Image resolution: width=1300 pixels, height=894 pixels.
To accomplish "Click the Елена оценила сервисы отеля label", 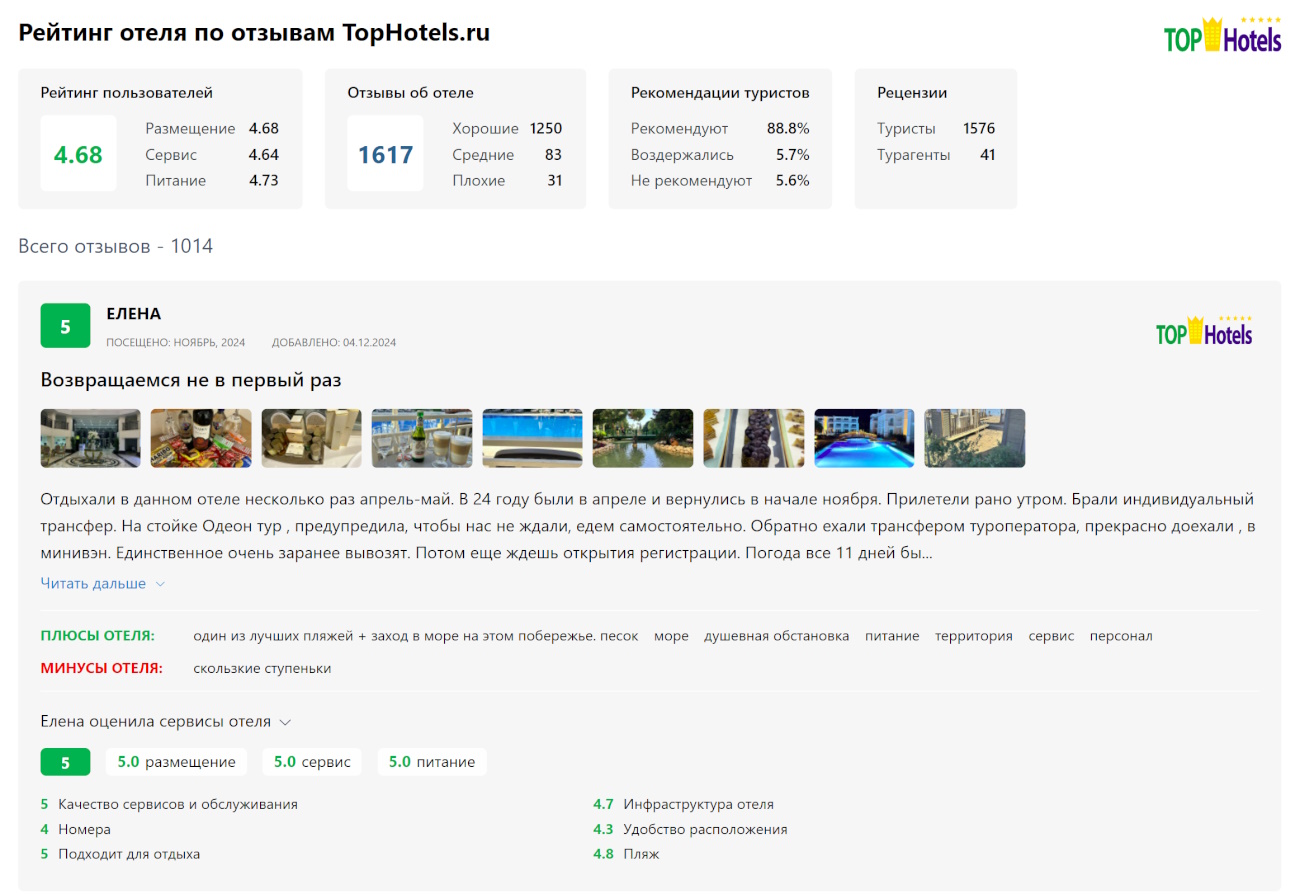I will tap(156, 721).
